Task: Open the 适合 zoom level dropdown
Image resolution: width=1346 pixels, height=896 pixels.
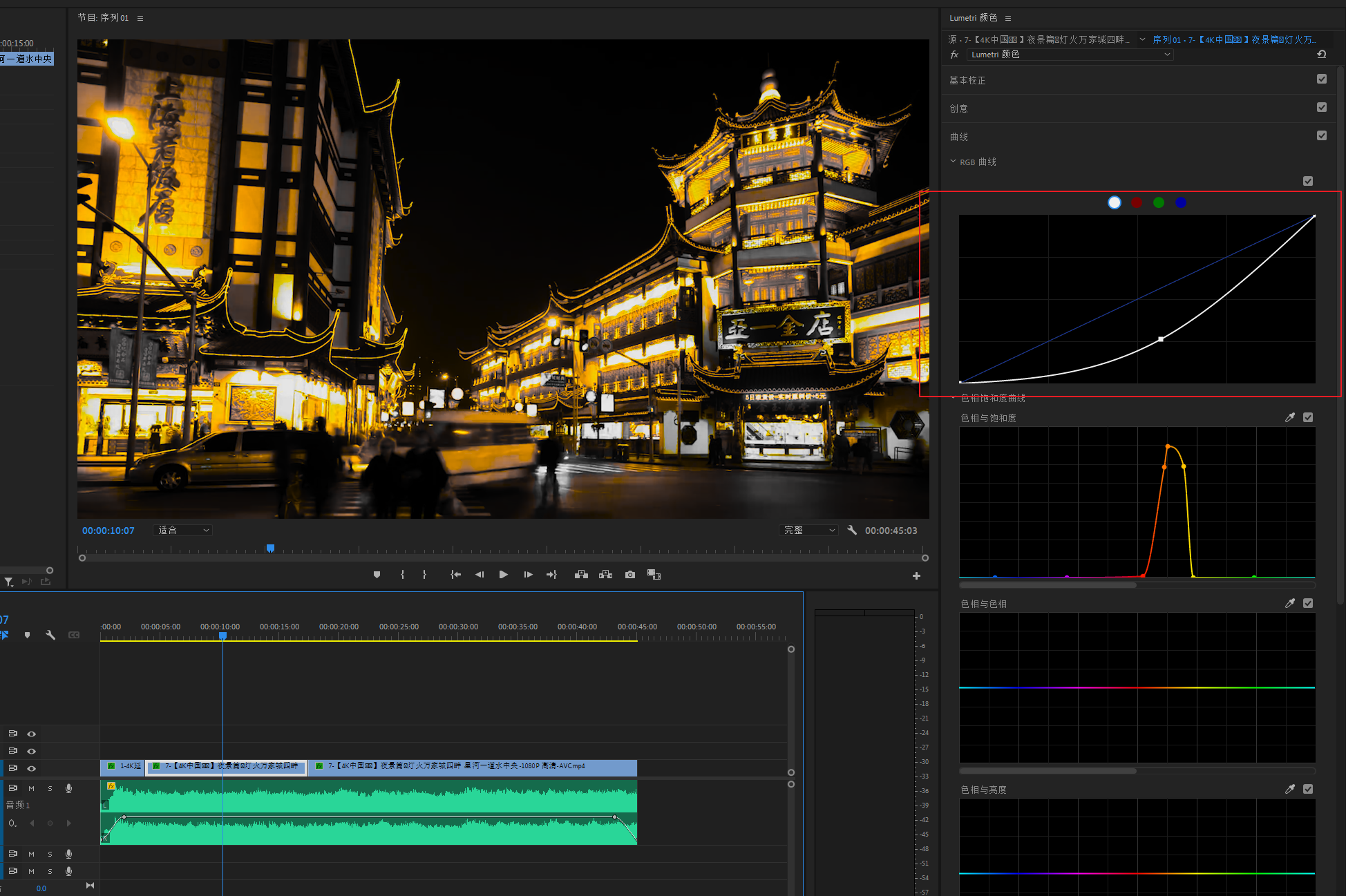Action: tap(183, 531)
